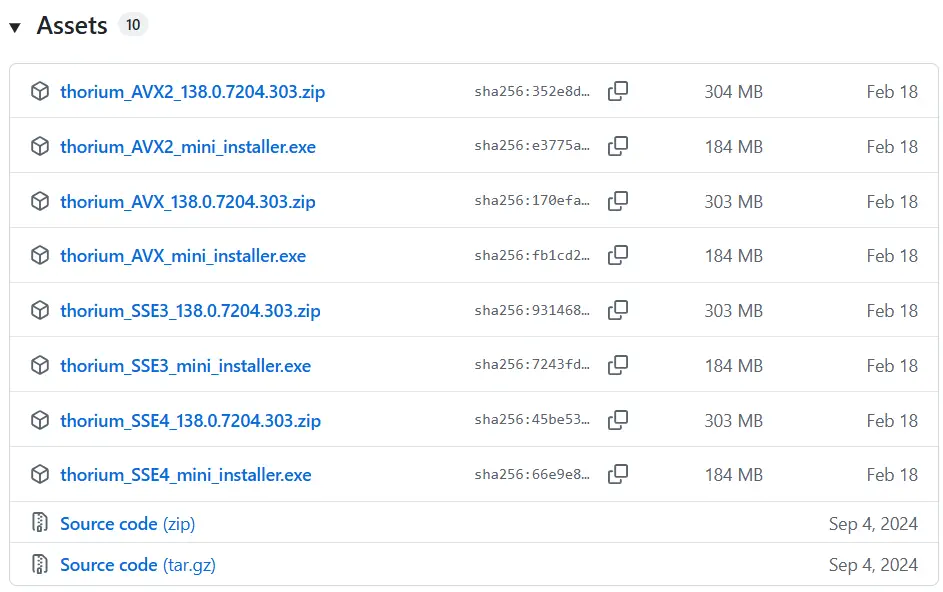Download Source code (zip)
The height and width of the screenshot is (592, 943).
(127, 524)
